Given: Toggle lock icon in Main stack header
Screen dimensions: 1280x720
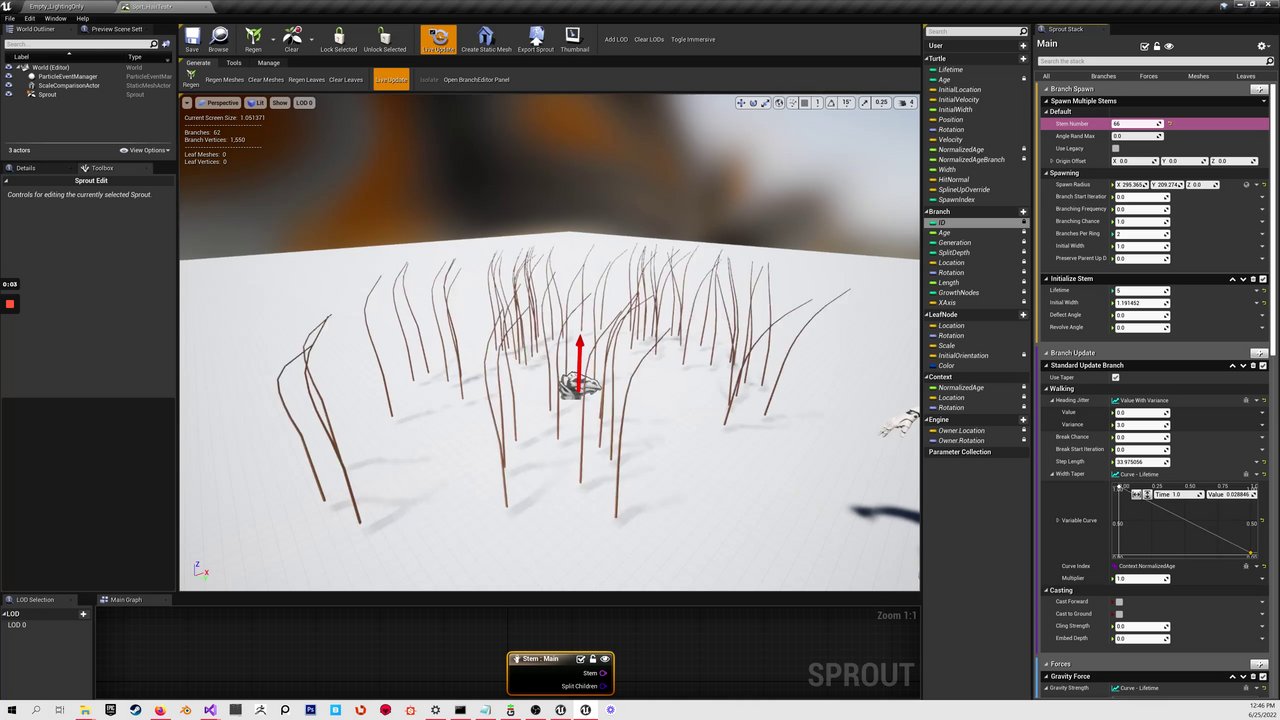Looking at the screenshot, I should tap(1157, 46).
